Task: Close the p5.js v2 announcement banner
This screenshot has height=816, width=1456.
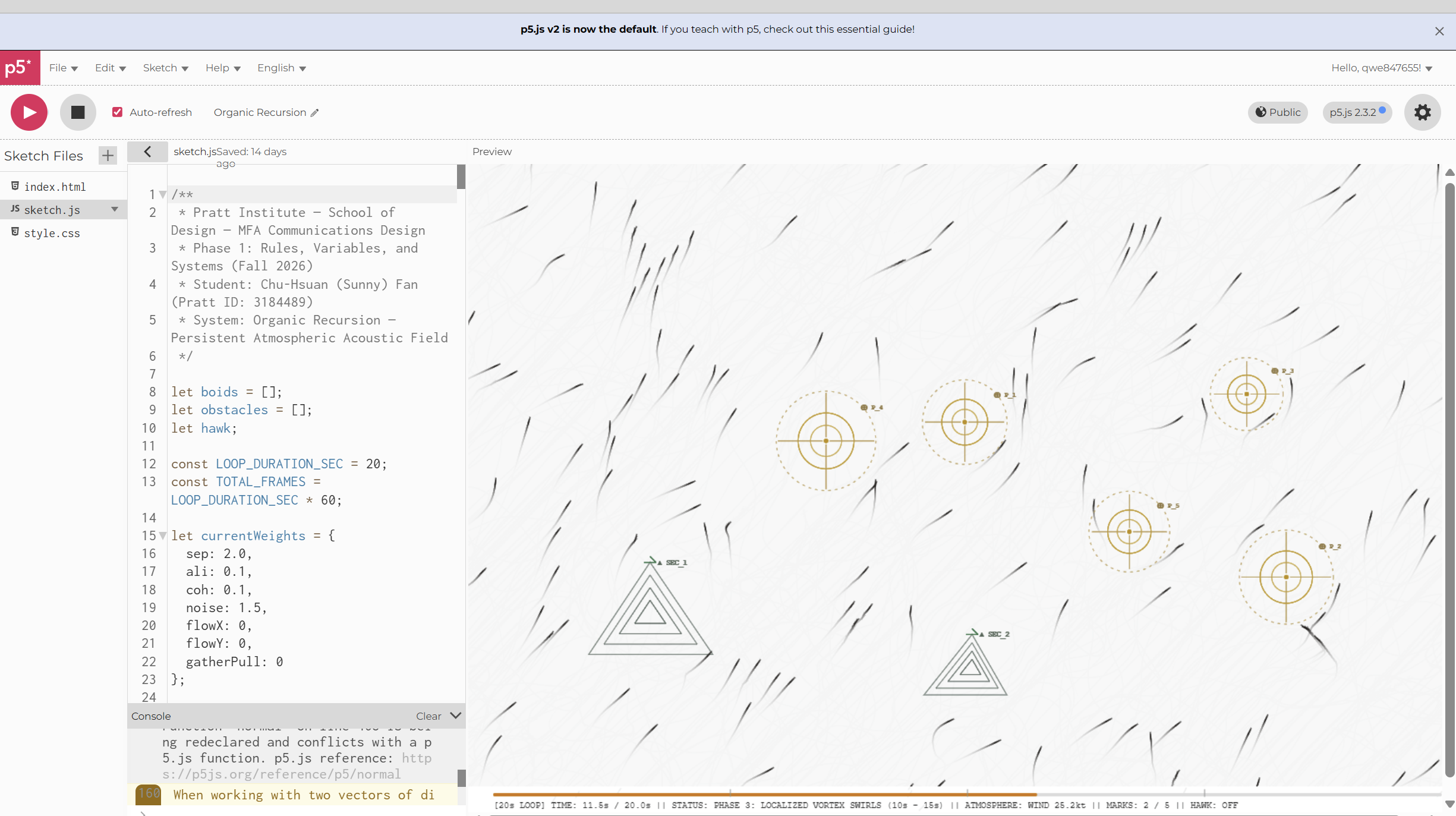Action: (x=1439, y=31)
